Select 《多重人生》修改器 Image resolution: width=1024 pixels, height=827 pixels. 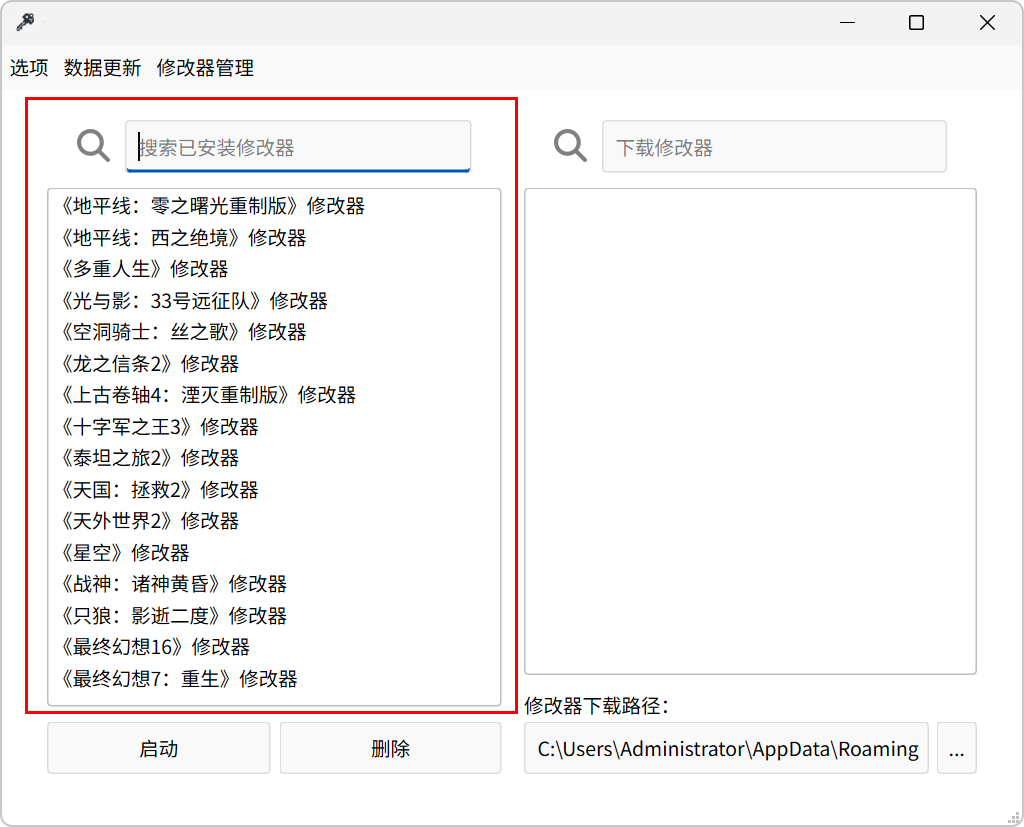(x=274, y=269)
